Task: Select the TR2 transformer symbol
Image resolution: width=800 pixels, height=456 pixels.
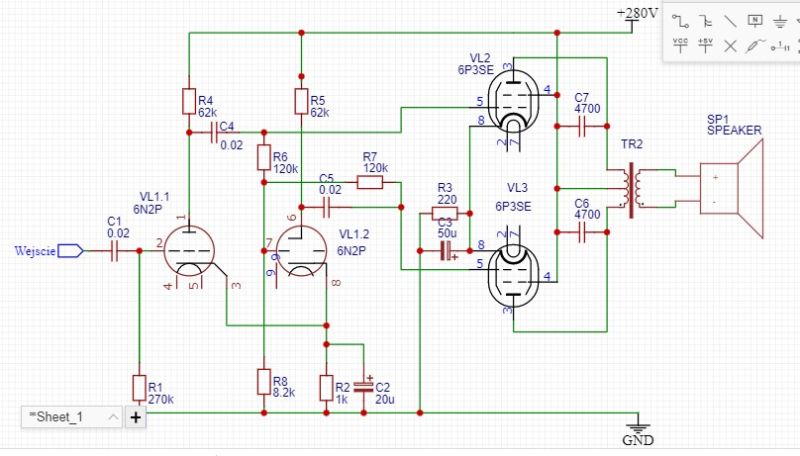Action: [632, 190]
